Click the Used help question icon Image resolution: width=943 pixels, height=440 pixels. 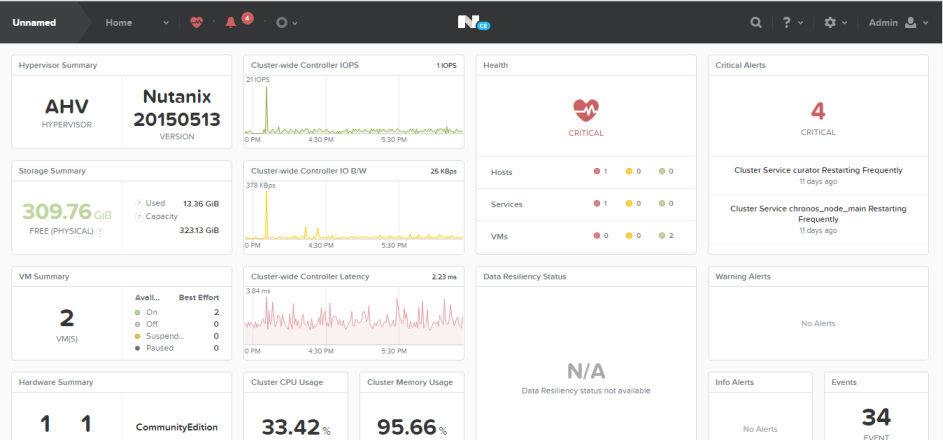139,204
